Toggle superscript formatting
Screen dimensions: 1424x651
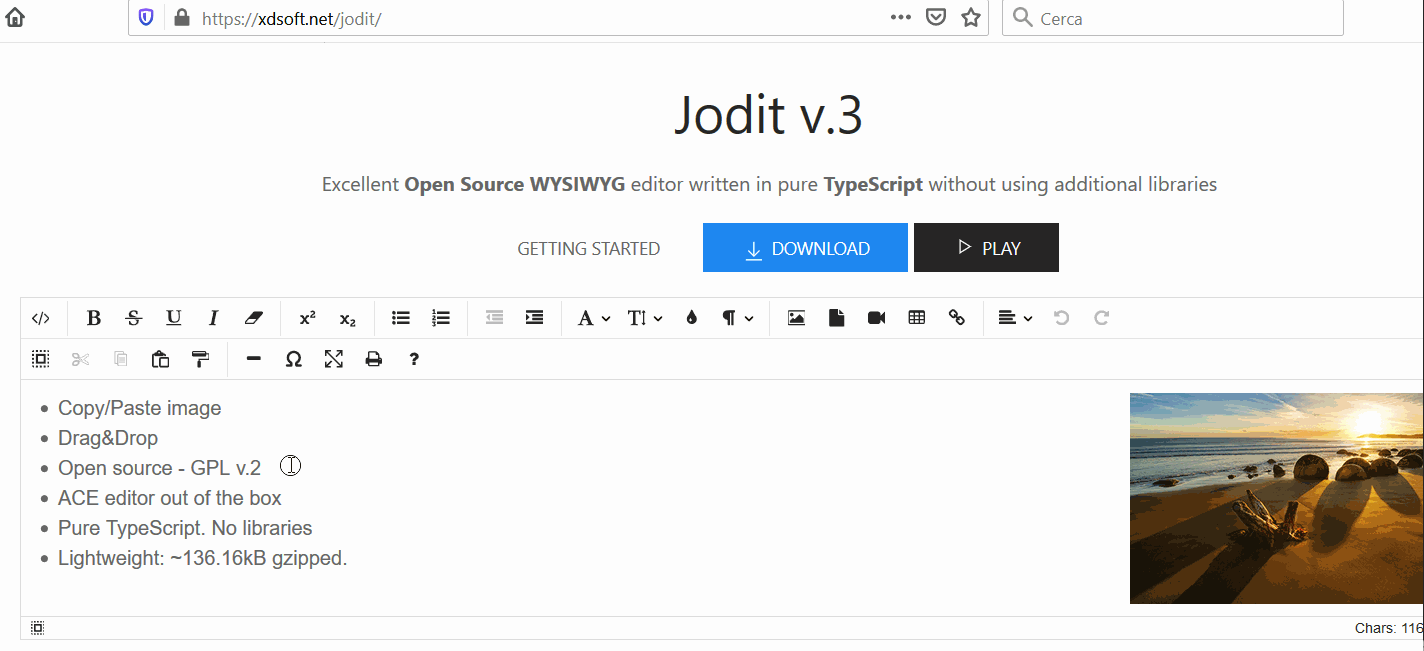[x=306, y=317]
